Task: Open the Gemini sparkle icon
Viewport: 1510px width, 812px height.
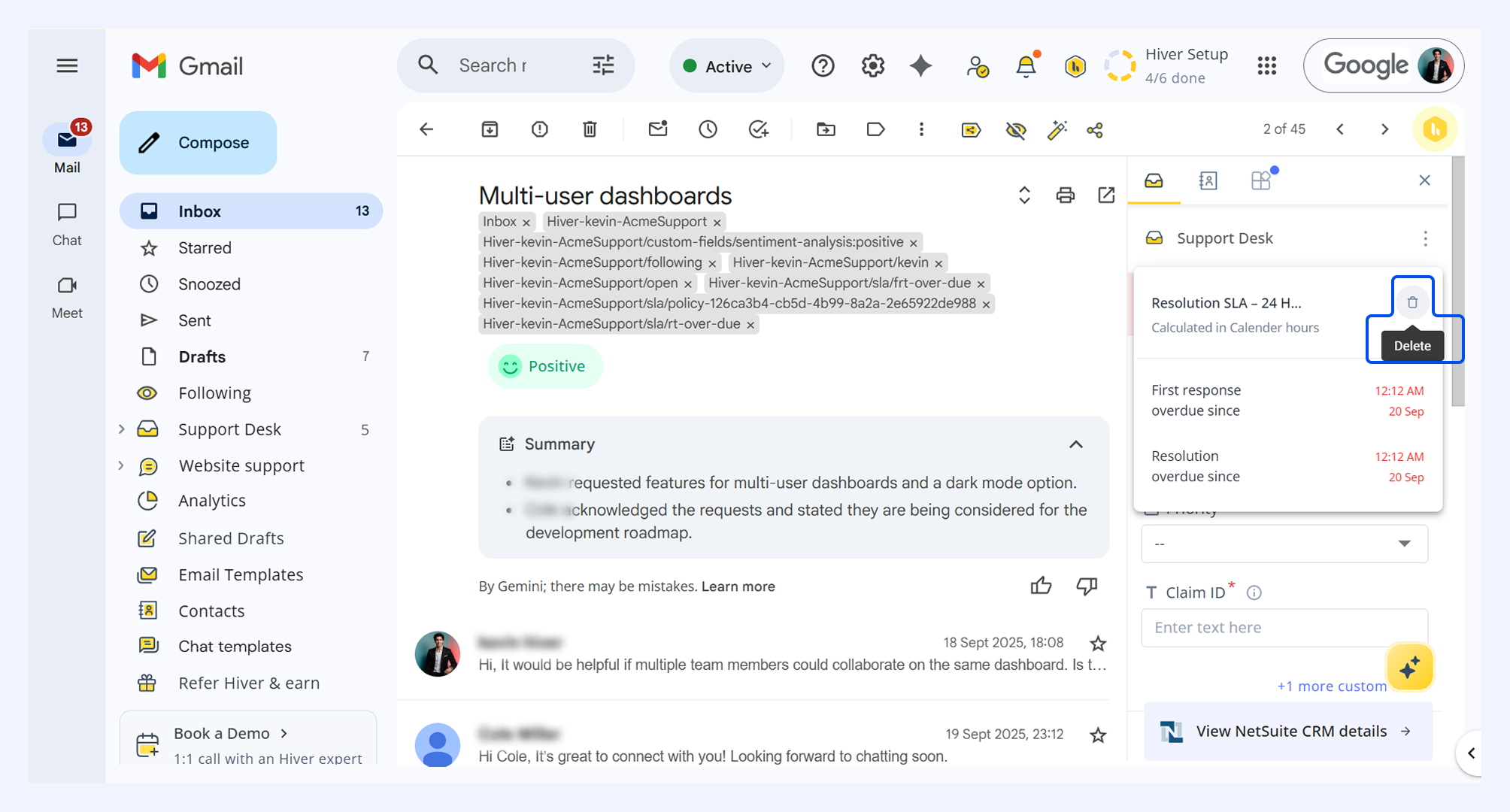Action: point(920,66)
